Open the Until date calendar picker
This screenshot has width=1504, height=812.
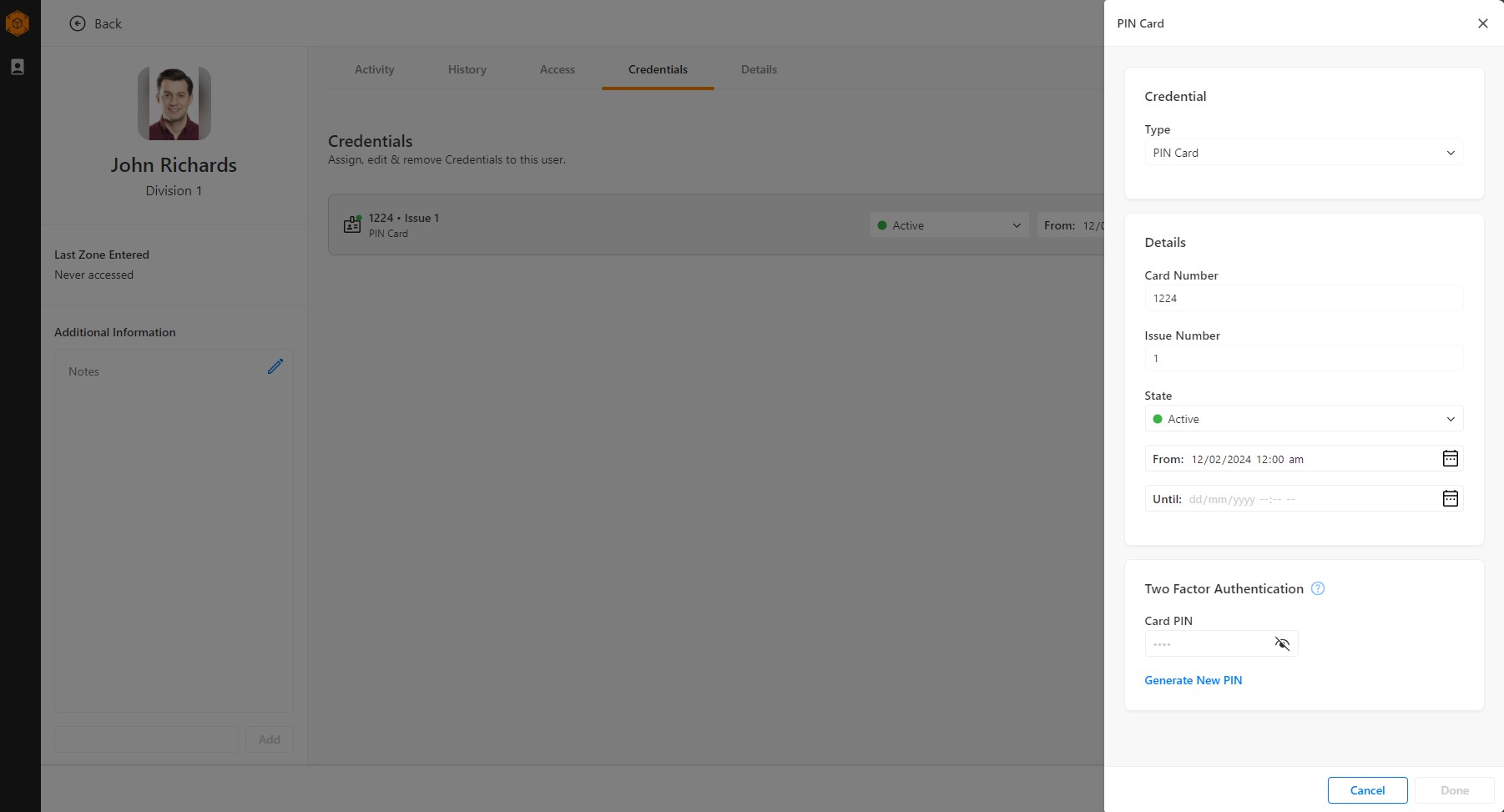pos(1450,498)
